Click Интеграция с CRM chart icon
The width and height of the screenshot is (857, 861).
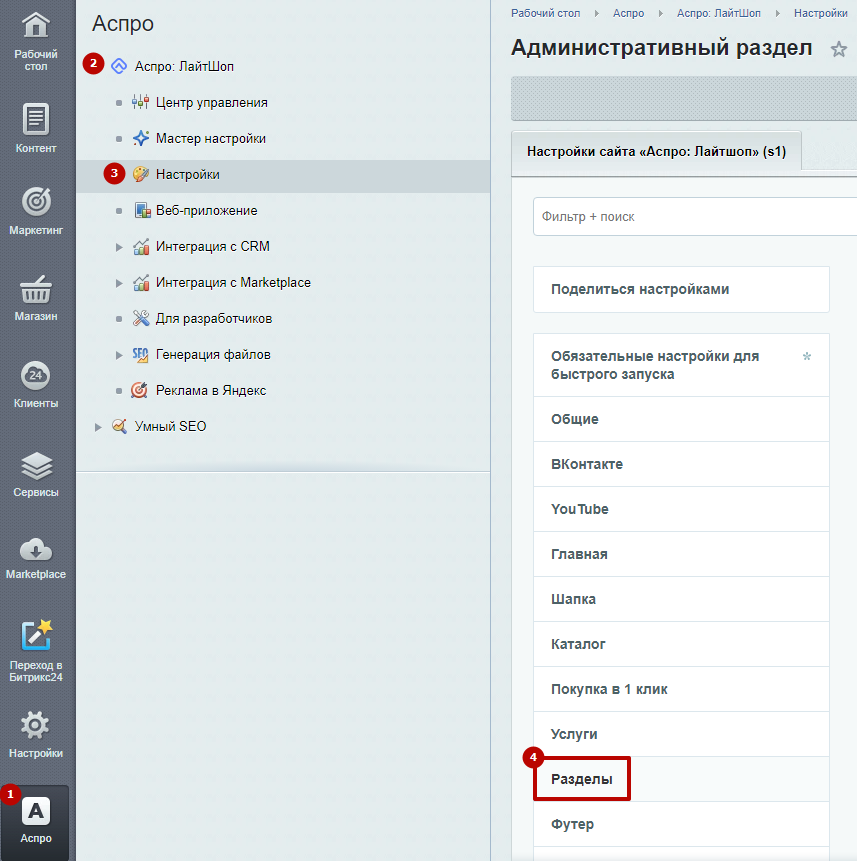141,247
